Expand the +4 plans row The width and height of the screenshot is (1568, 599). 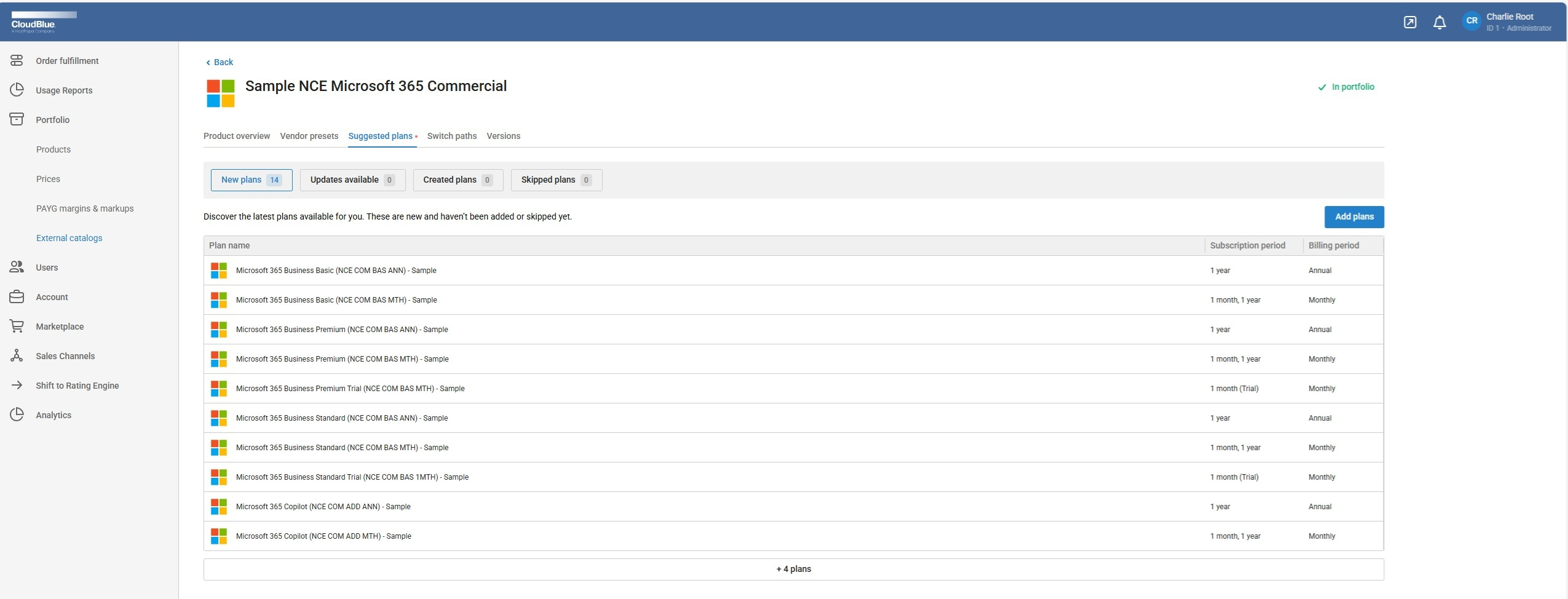pyautogui.click(x=793, y=569)
